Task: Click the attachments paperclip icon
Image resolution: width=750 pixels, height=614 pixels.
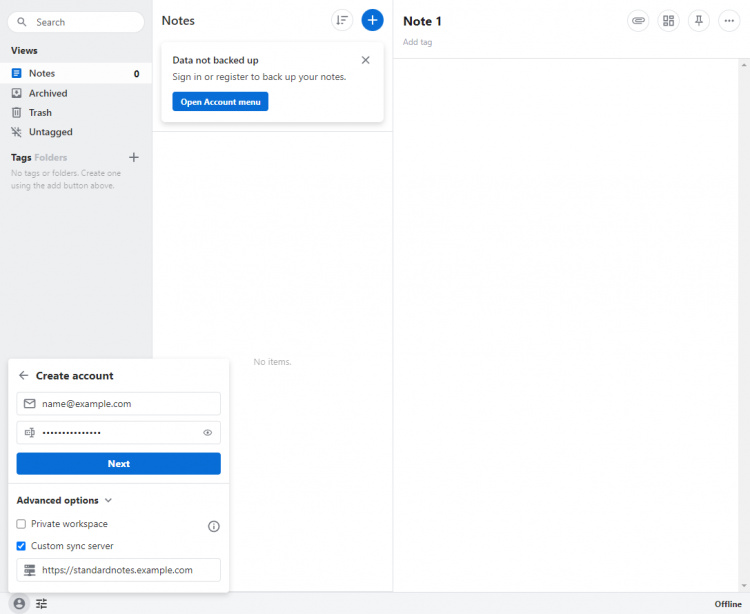Action: point(638,21)
